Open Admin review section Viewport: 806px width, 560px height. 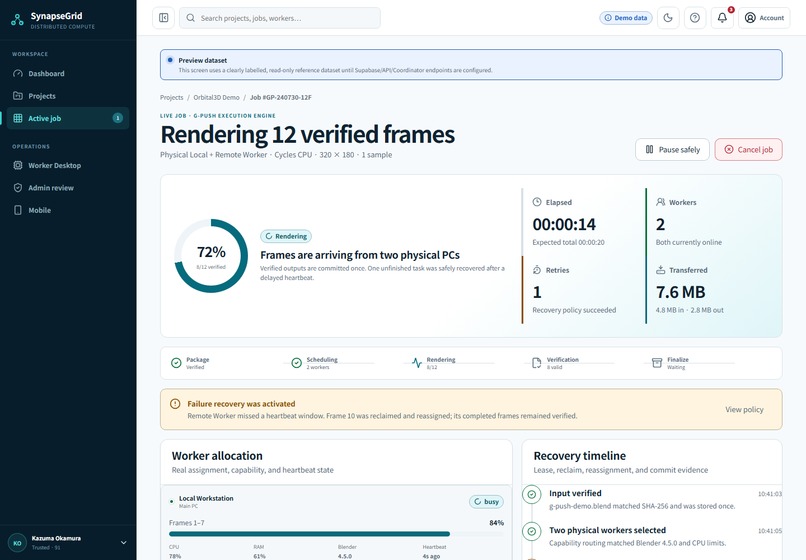click(x=68, y=188)
